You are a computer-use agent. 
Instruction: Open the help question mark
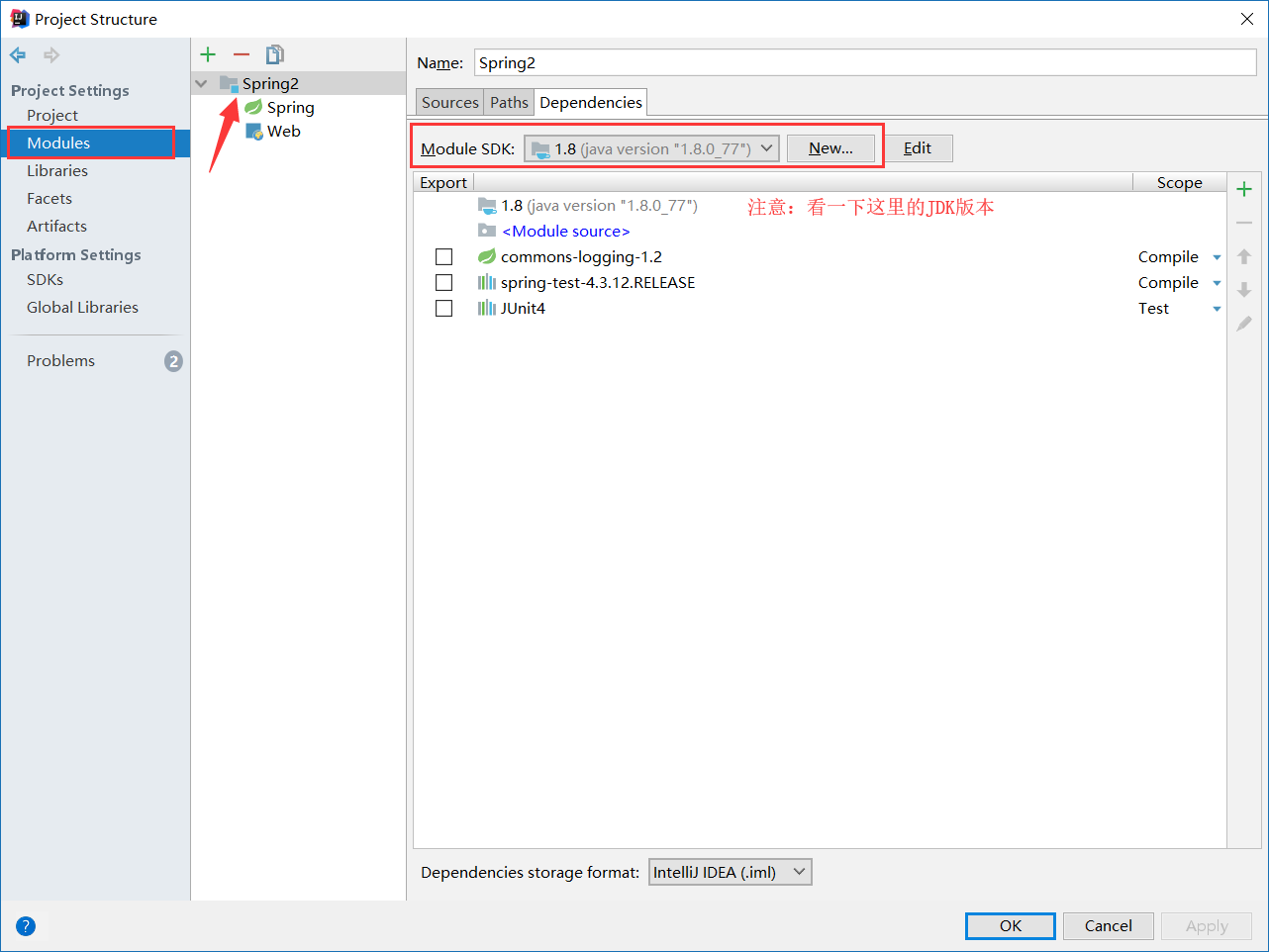(x=26, y=926)
